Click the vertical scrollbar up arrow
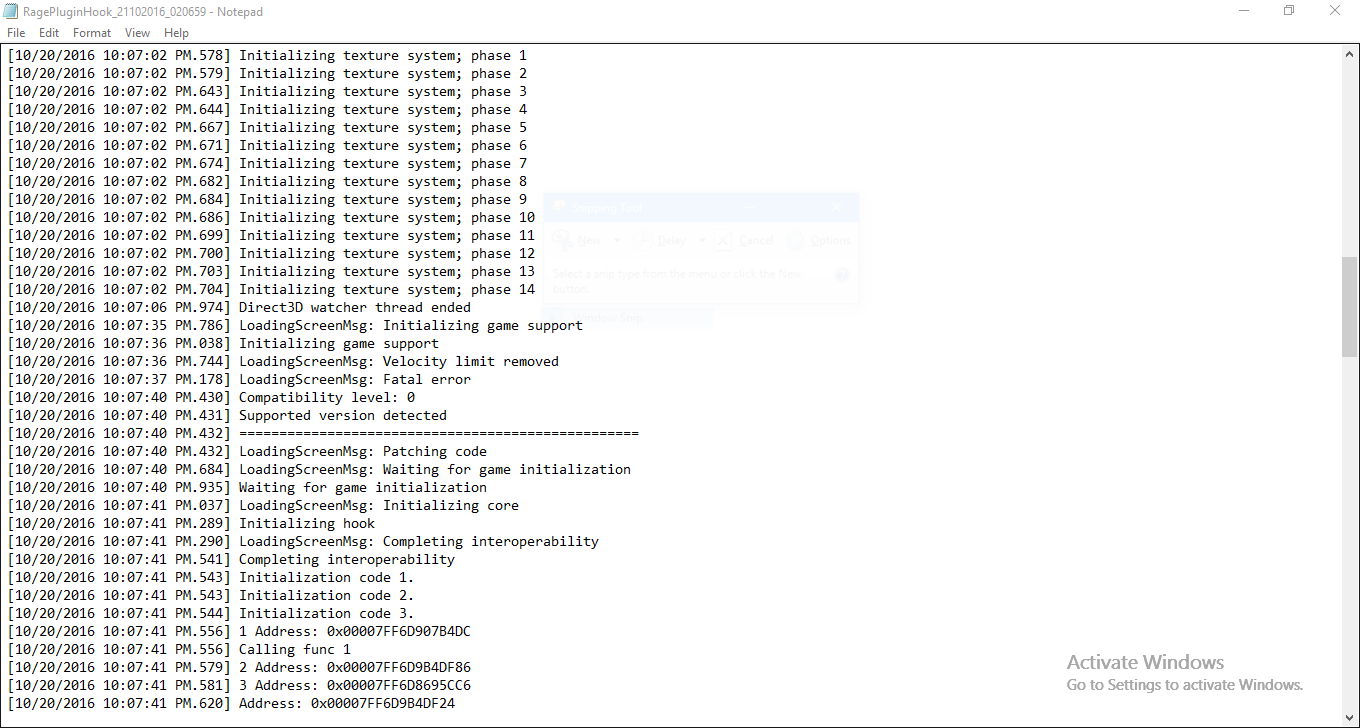Image resolution: width=1360 pixels, height=728 pixels. [x=1350, y=53]
